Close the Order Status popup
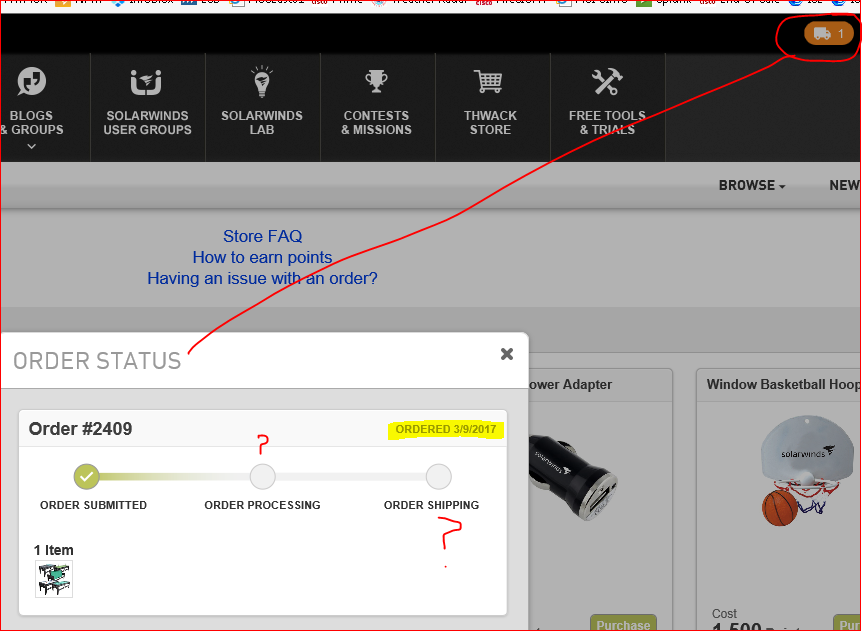The image size is (862, 631). click(x=507, y=354)
